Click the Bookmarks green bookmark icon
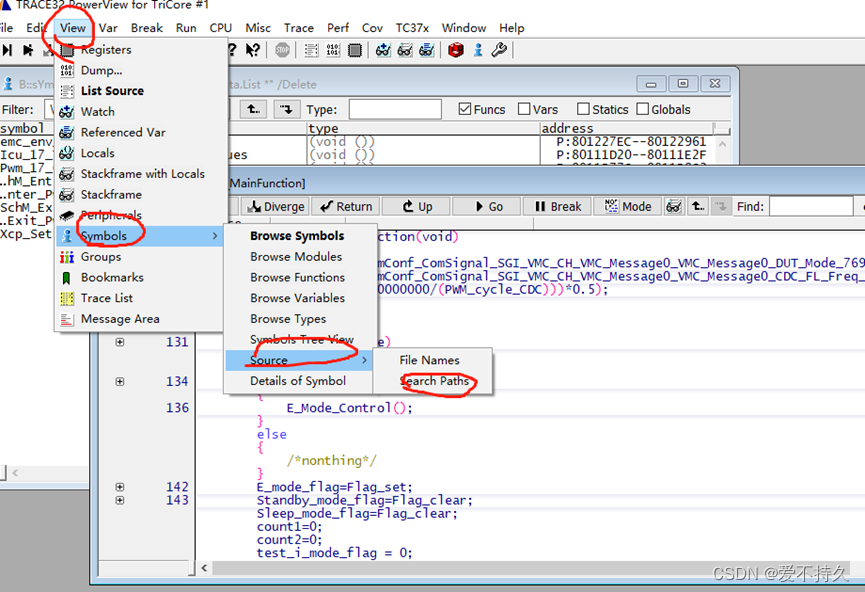Viewport: 865px width, 592px height. point(67,278)
